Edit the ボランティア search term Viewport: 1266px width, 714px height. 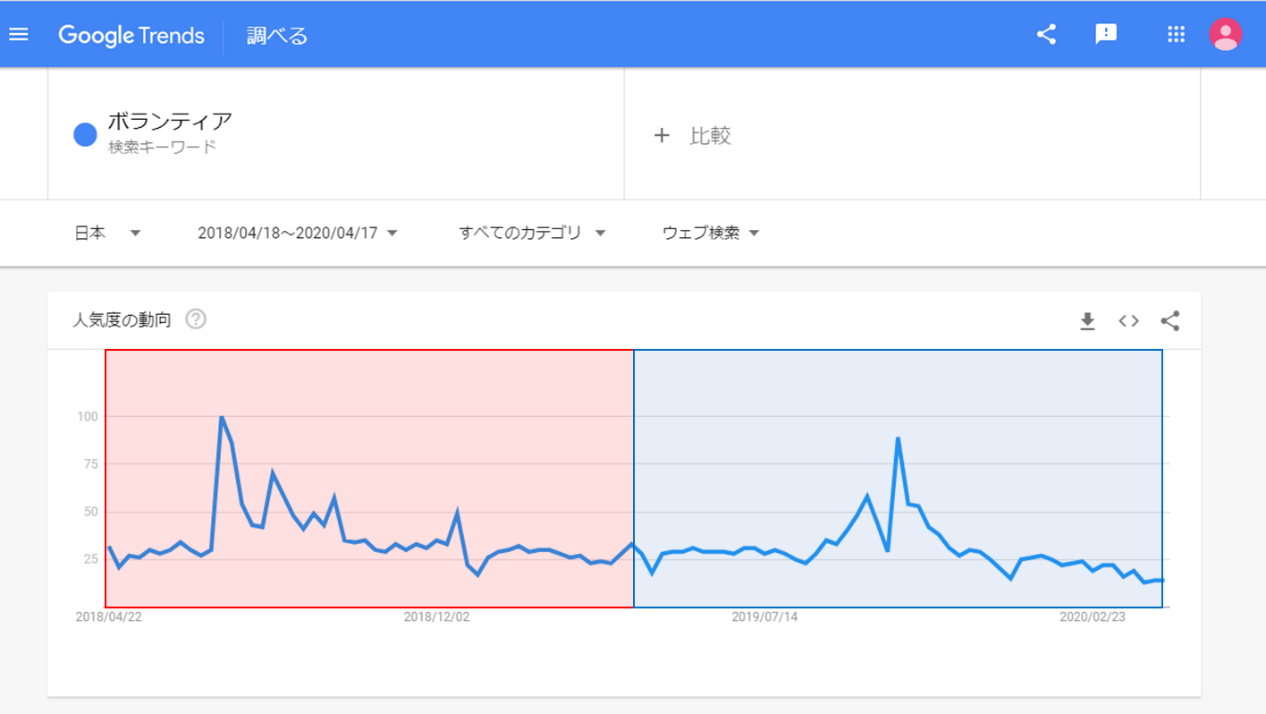click(170, 122)
